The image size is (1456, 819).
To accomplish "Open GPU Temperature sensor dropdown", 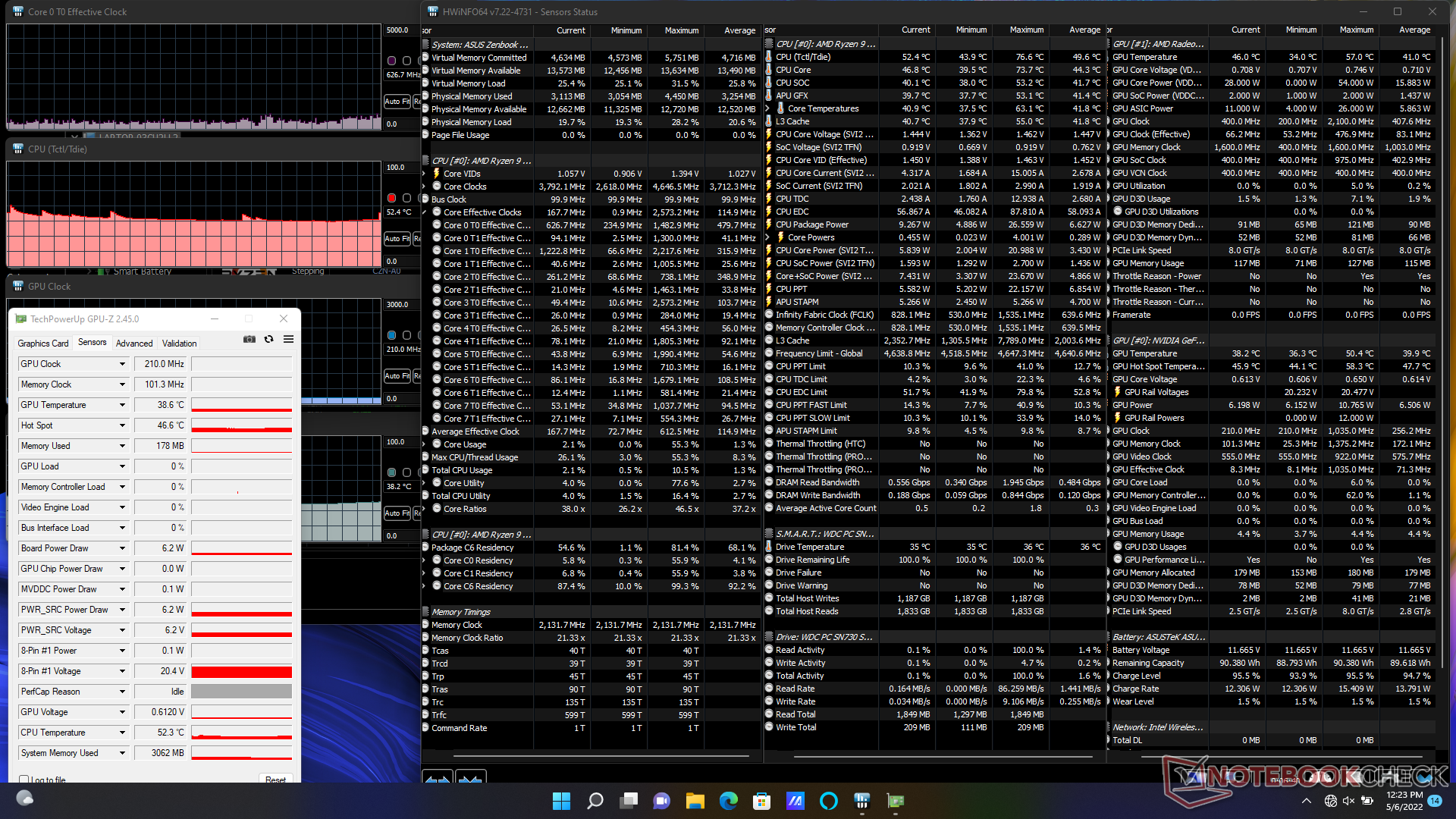I will tap(122, 405).
